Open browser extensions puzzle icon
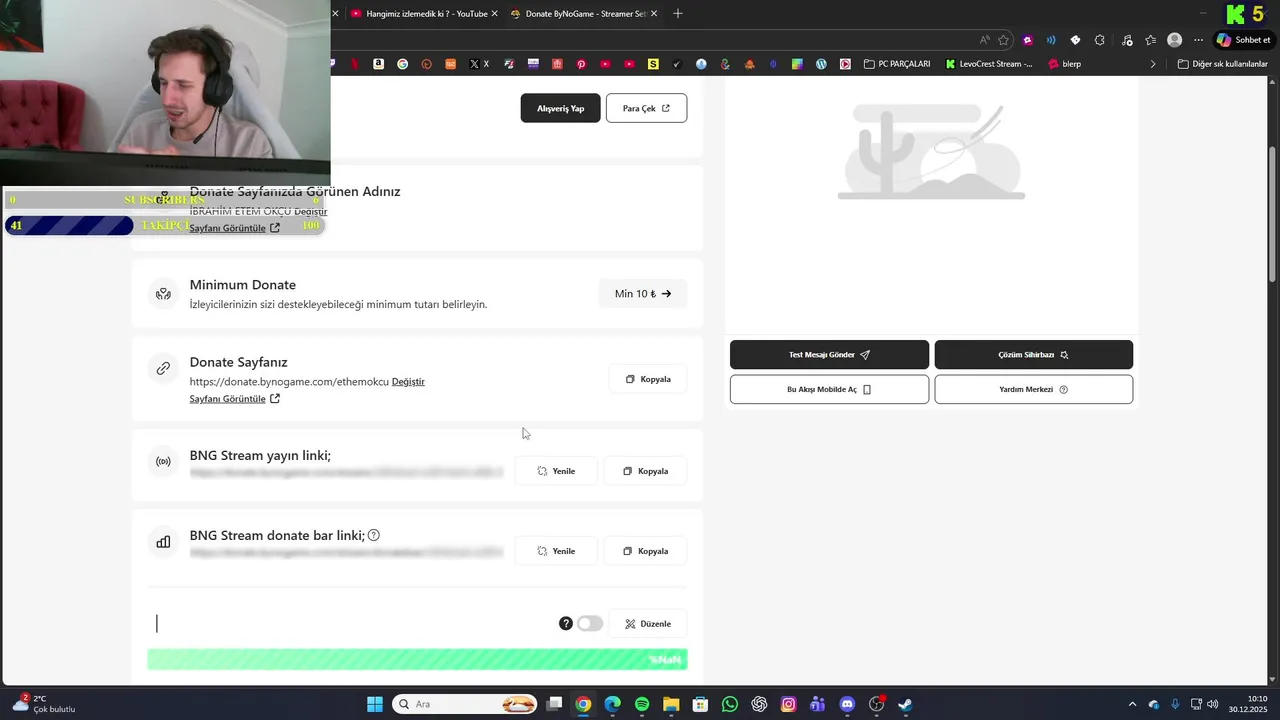The height and width of the screenshot is (720, 1280). click(x=1099, y=40)
